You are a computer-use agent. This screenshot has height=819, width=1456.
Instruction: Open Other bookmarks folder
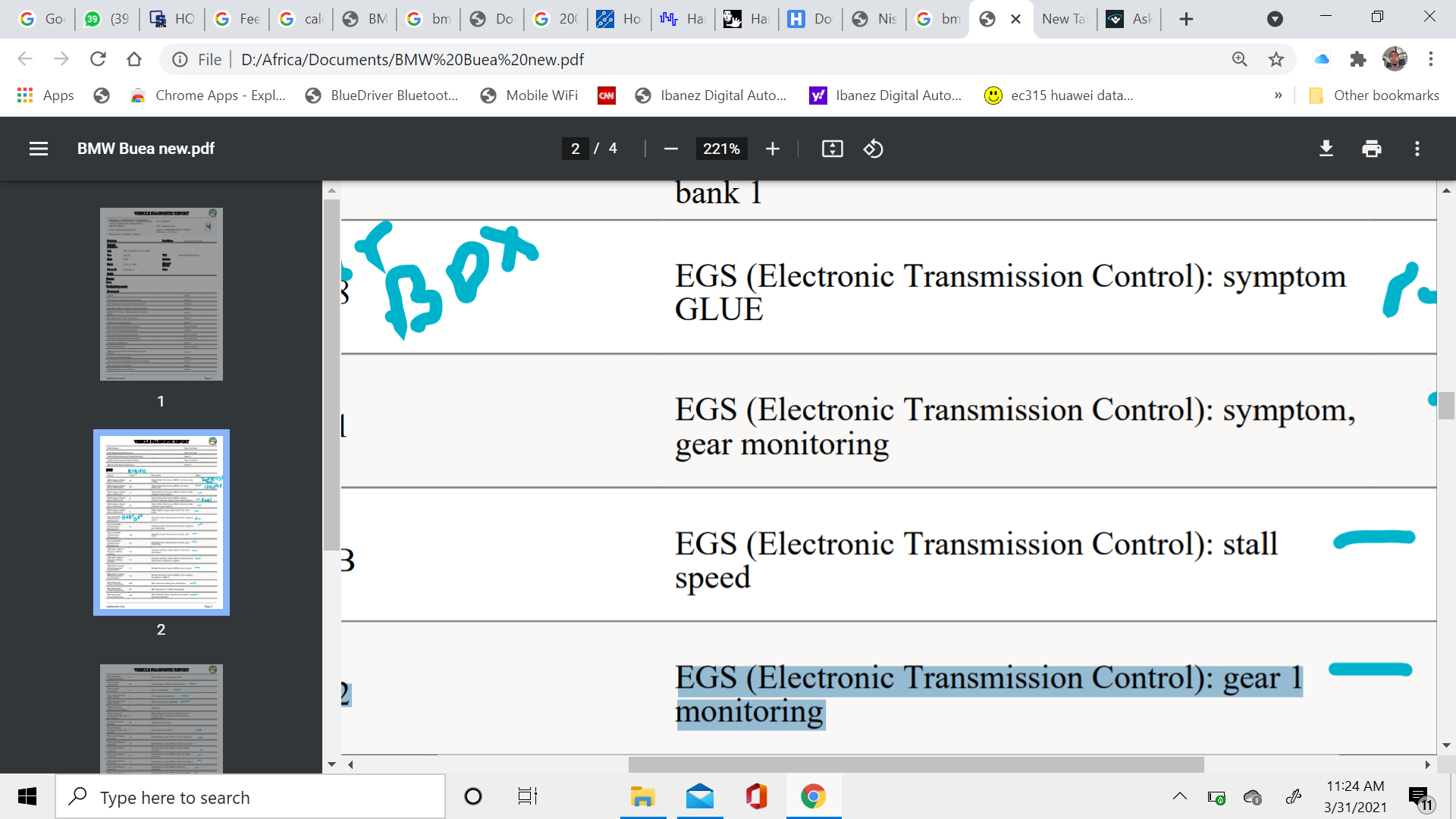1374,96
